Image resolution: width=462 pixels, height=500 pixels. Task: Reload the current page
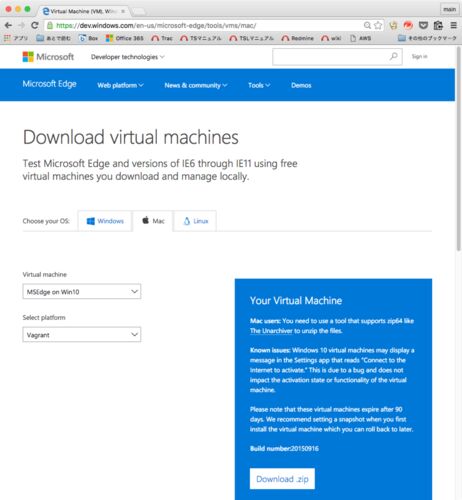coord(35,25)
